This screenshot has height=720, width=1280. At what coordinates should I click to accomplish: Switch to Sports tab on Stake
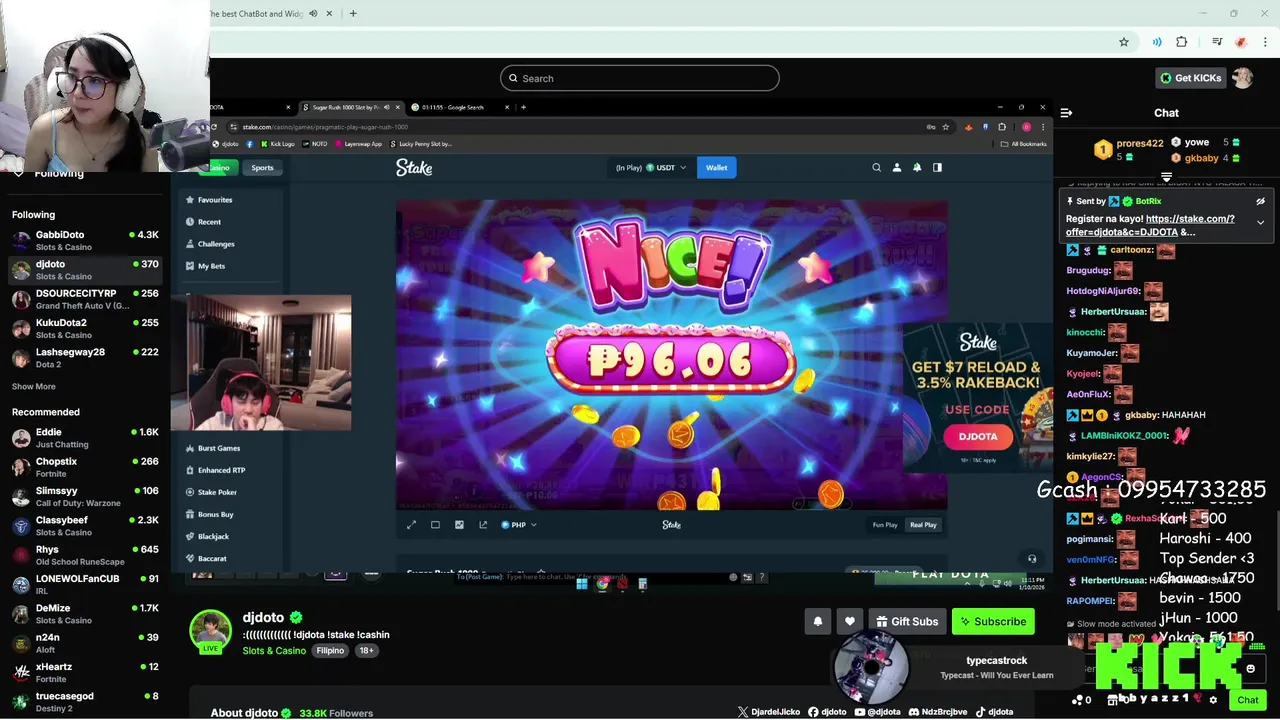coord(262,168)
